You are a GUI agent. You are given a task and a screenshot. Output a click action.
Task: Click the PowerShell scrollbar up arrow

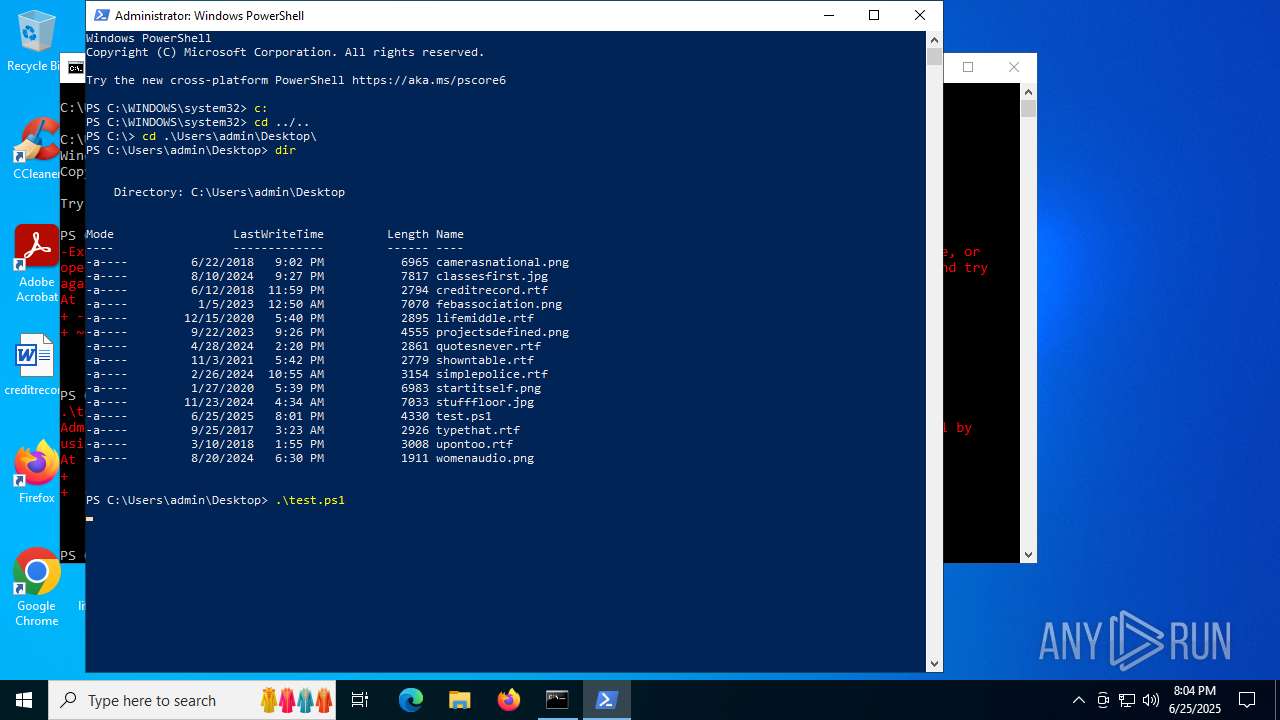click(935, 39)
